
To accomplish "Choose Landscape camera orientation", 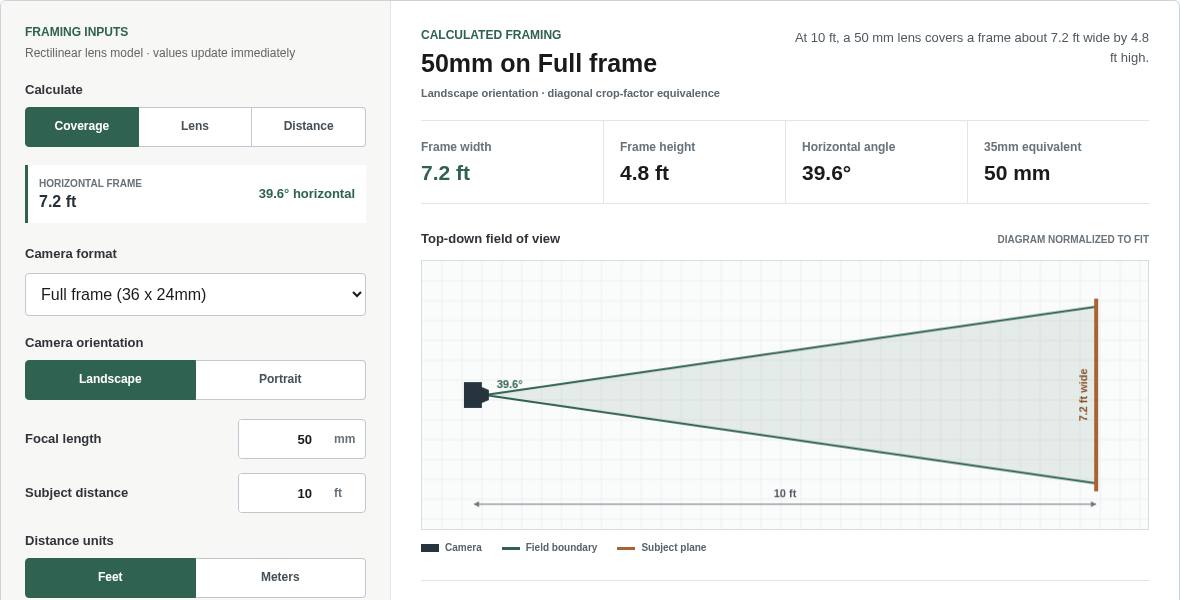I will tap(111, 379).
